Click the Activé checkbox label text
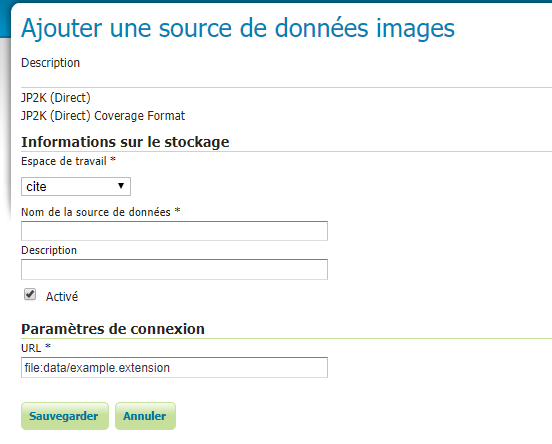The image size is (552, 444). click(62, 297)
